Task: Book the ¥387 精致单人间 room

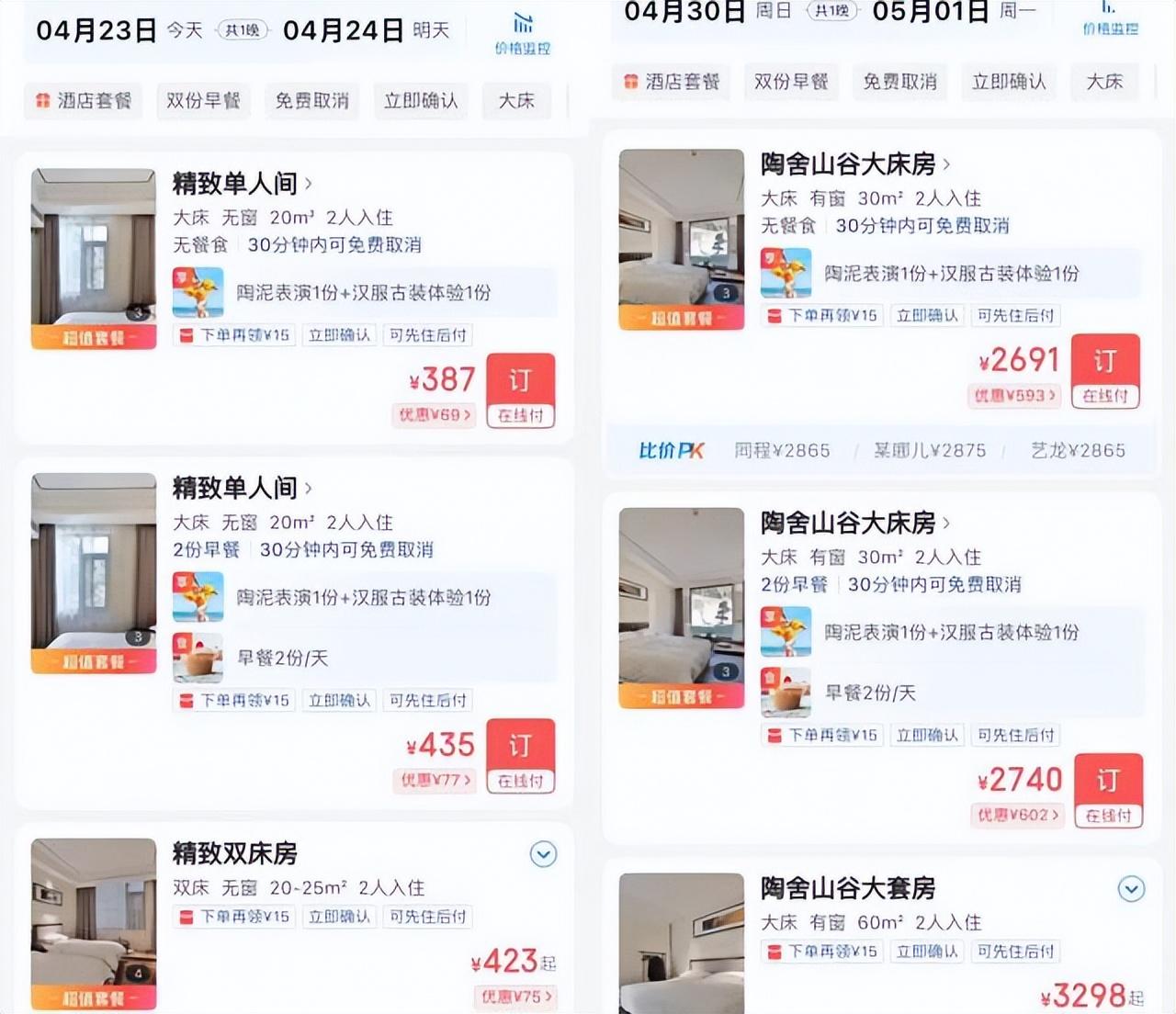Action: point(520,390)
